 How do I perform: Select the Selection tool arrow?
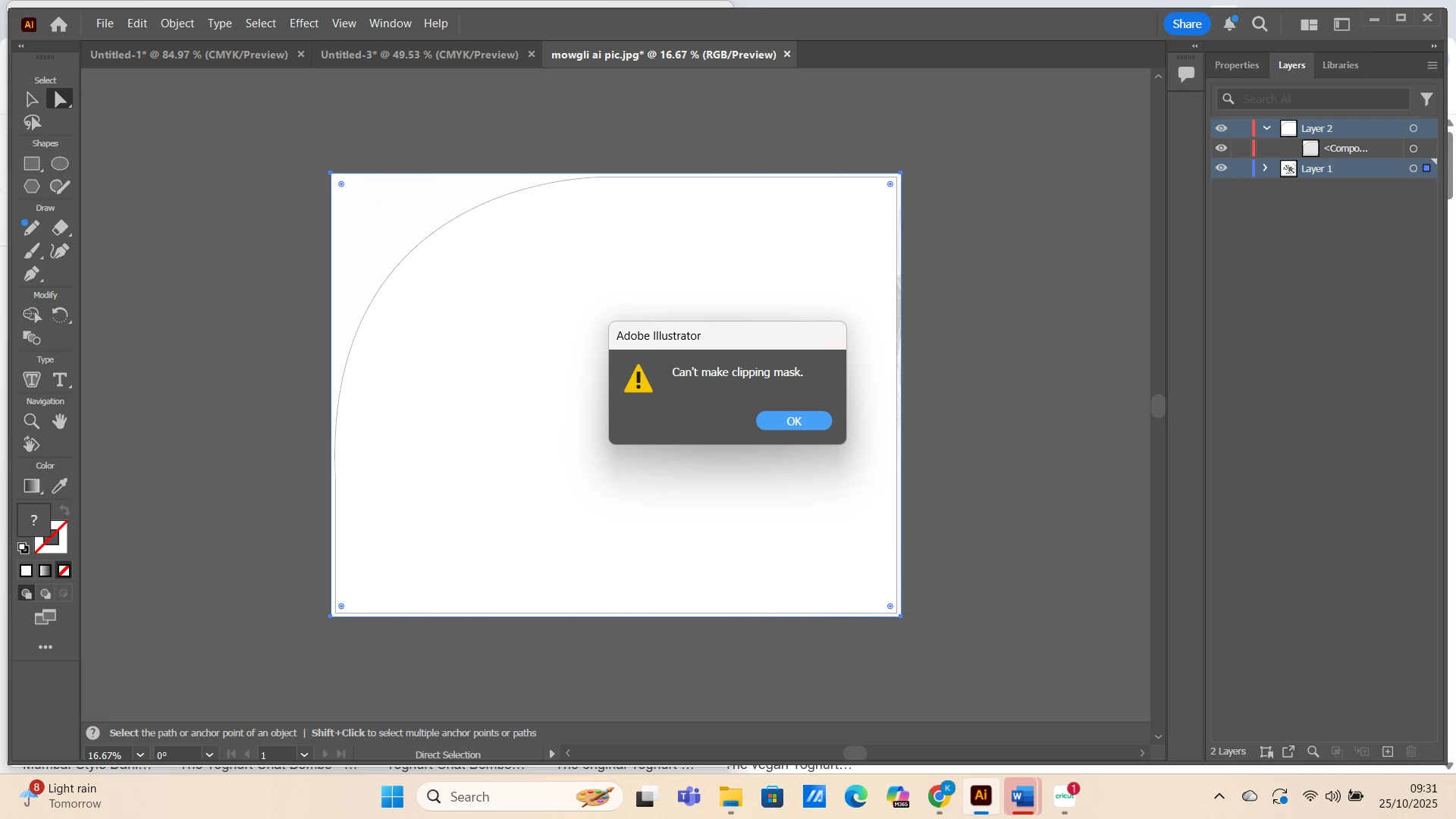pyautogui.click(x=31, y=99)
